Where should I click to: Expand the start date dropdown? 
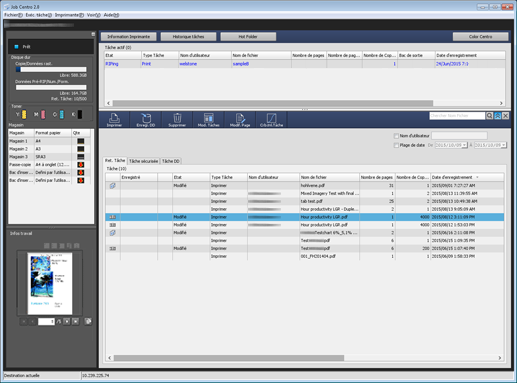tap(464, 145)
